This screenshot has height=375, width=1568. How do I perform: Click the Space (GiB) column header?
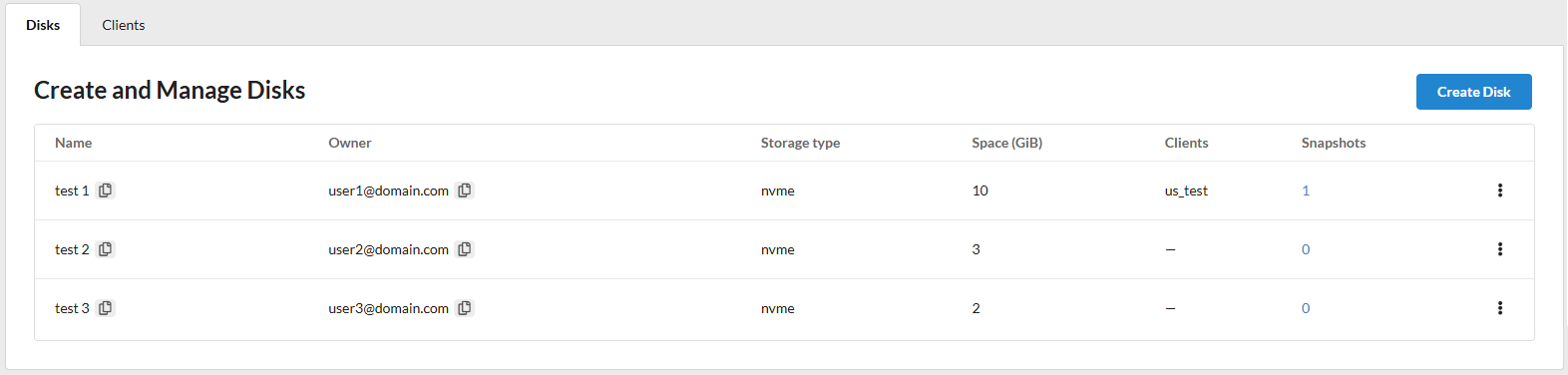pos(1007,143)
